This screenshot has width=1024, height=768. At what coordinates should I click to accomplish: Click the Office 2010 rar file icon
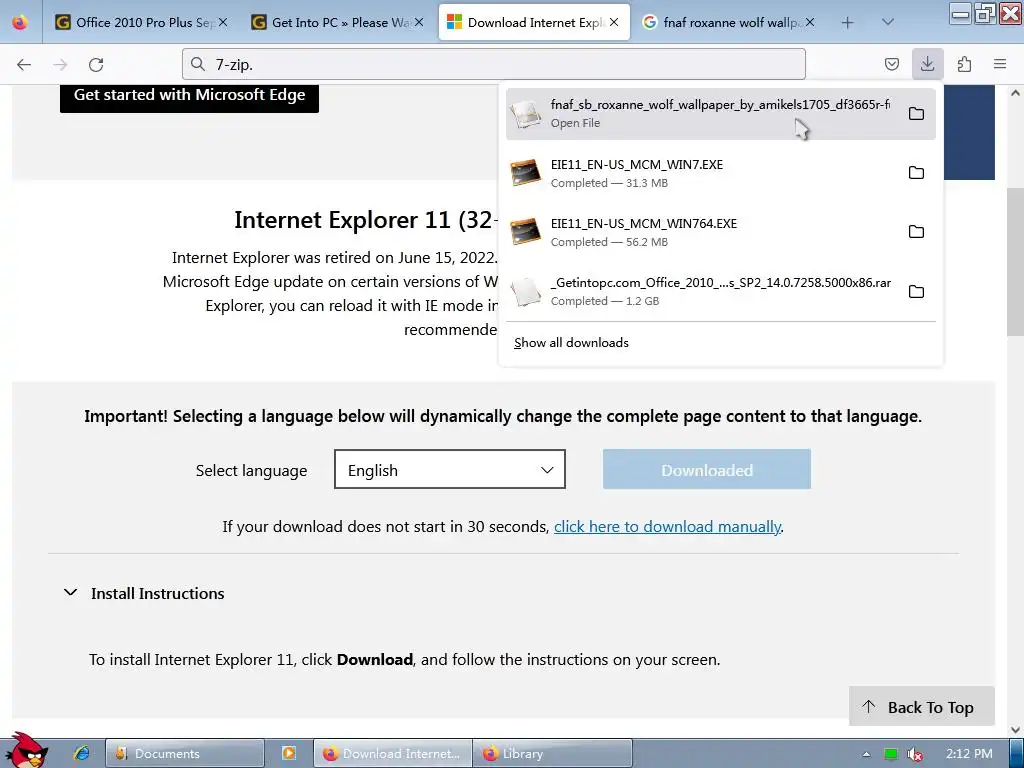point(526,291)
